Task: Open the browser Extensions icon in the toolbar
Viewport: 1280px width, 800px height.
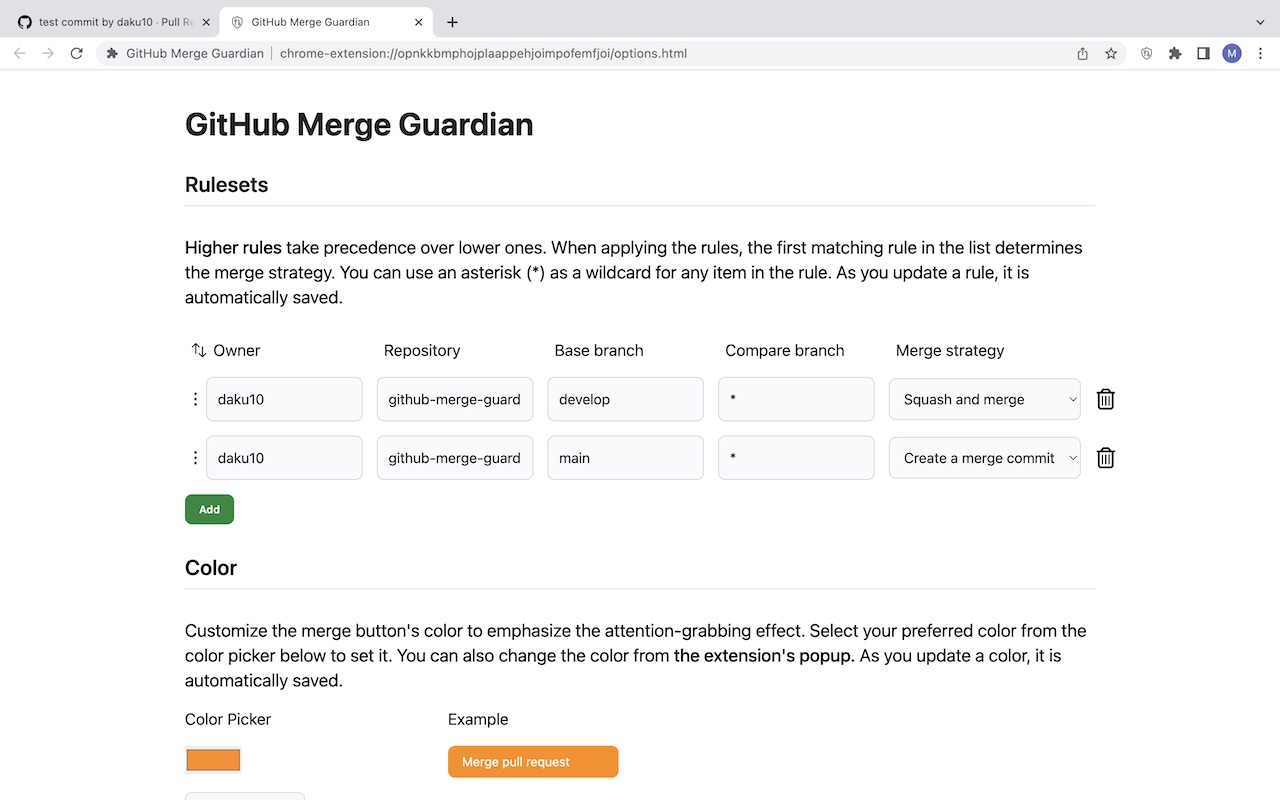Action: click(x=1175, y=53)
